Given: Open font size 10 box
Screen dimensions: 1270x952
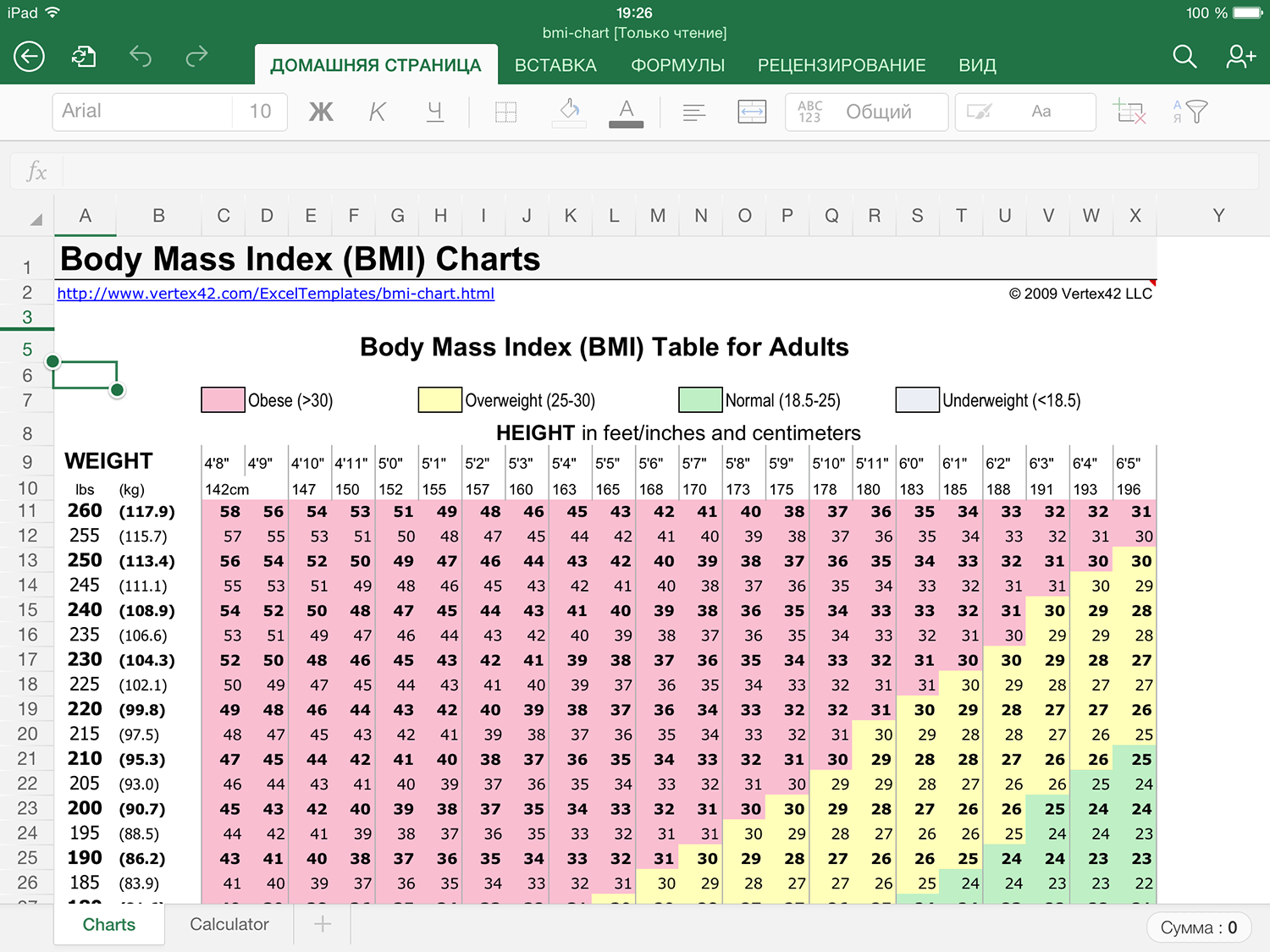Looking at the screenshot, I should pos(260,112).
